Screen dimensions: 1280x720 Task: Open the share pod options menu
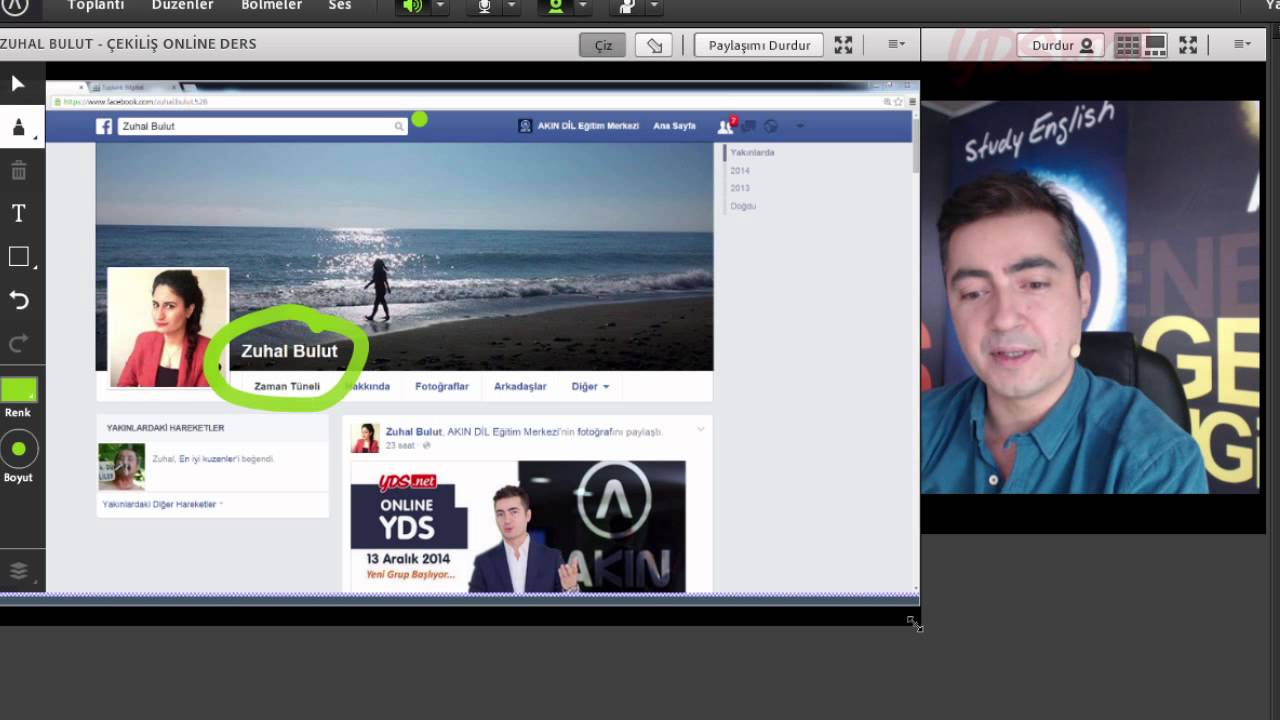(897, 45)
